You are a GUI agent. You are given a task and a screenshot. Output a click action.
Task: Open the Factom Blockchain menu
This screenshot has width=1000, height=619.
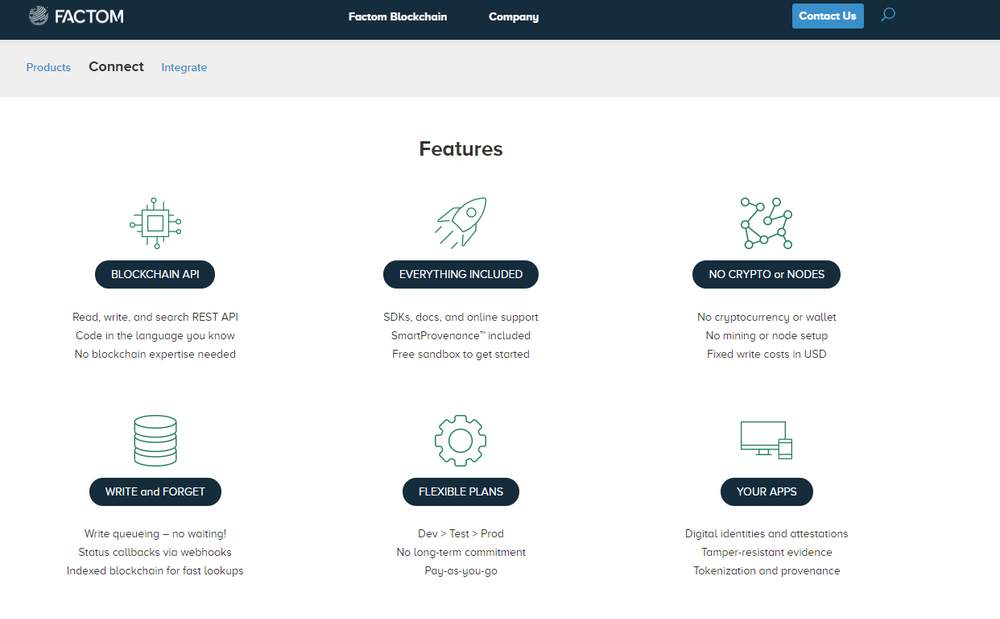pyautogui.click(x=397, y=17)
